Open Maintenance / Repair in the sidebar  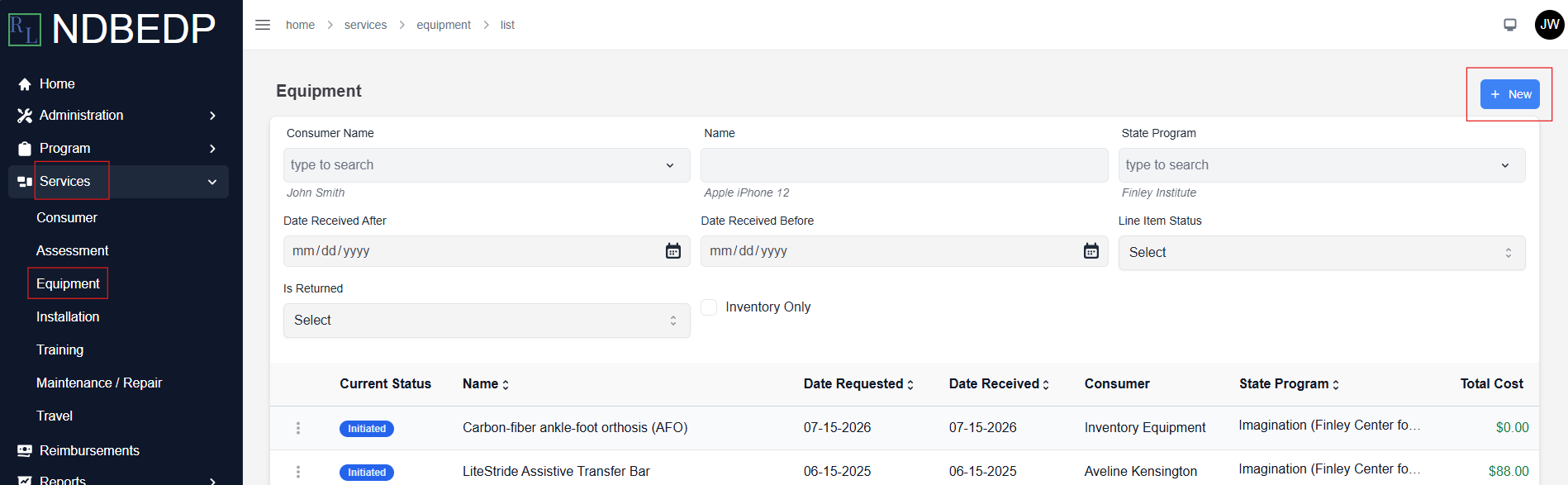point(99,383)
